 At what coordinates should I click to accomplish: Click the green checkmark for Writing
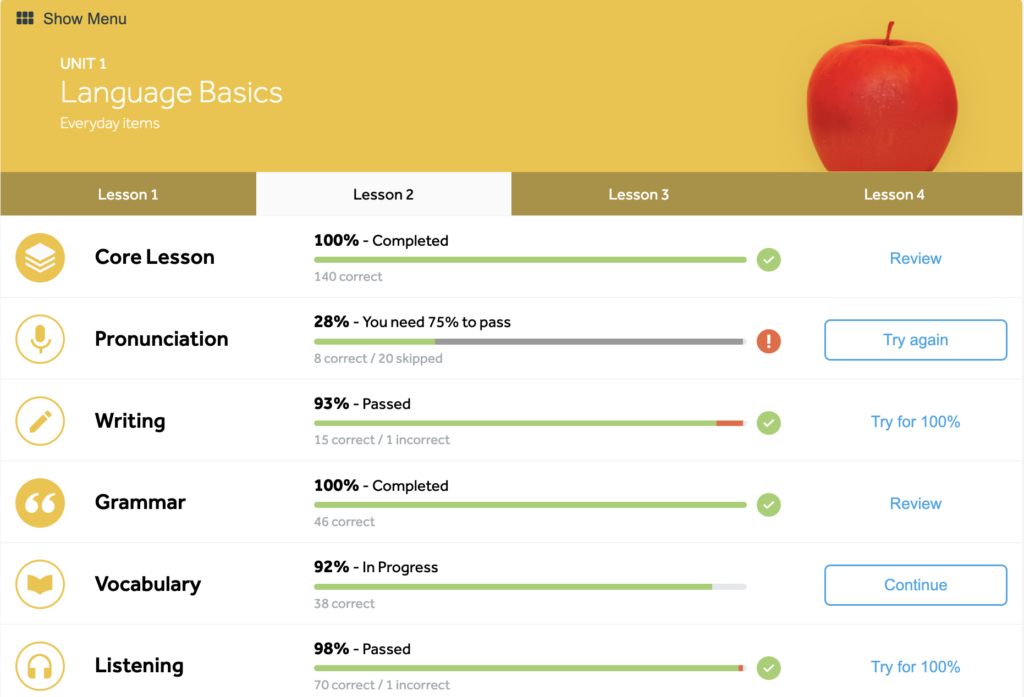[x=768, y=423]
